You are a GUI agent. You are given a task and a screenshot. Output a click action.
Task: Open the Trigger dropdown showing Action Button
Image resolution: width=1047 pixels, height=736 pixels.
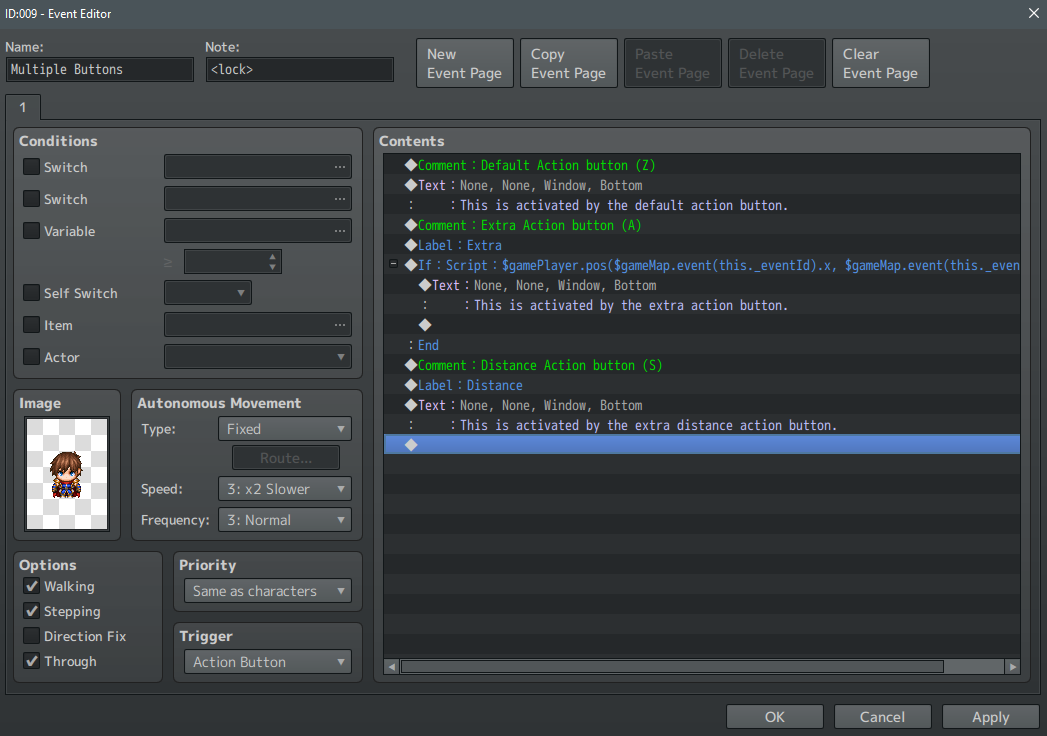click(268, 662)
